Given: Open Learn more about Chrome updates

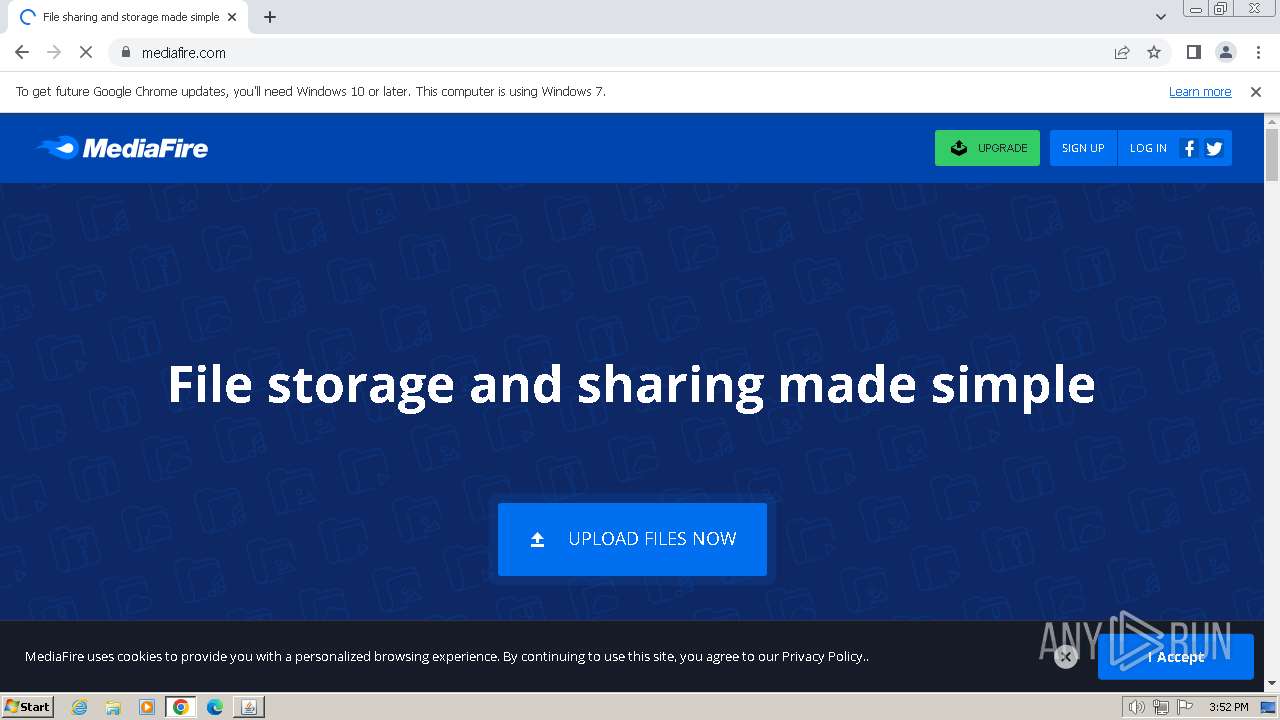Looking at the screenshot, I should (x=1200, y=91).
